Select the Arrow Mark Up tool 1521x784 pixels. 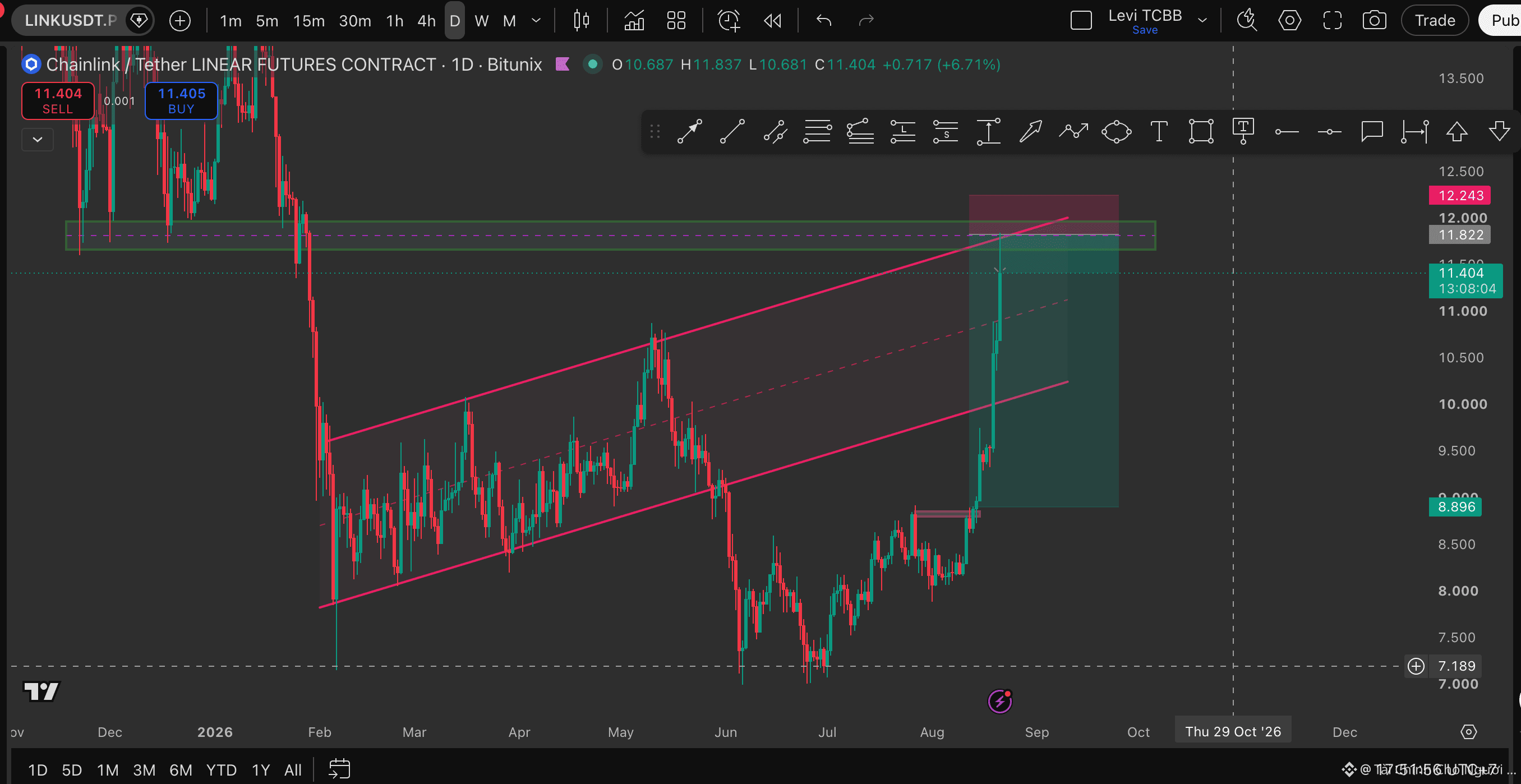click(1457, 131)
